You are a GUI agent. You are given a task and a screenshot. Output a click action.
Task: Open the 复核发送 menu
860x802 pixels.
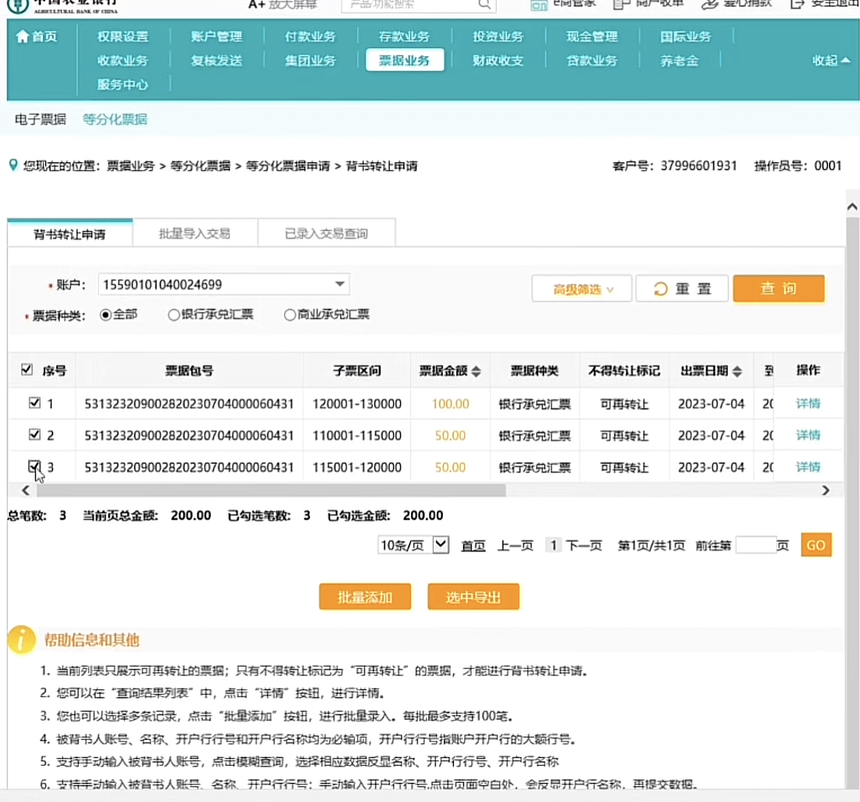217,60
